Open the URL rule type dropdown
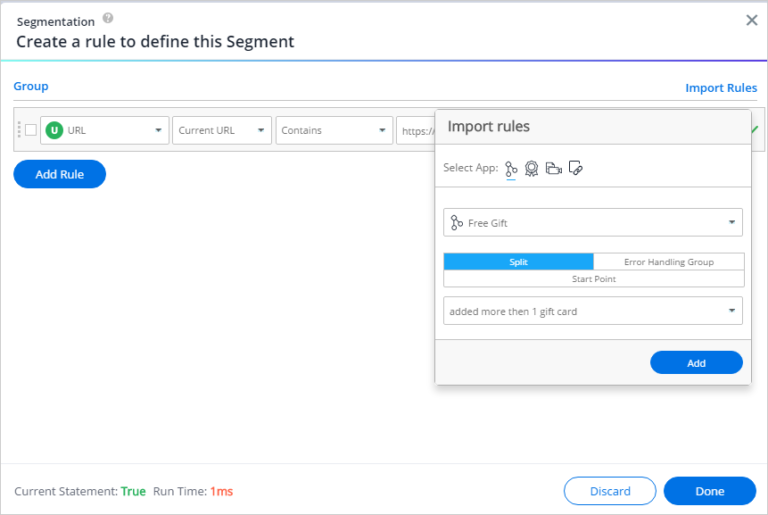Screen dimensions: 768x515 coord(104,130)
